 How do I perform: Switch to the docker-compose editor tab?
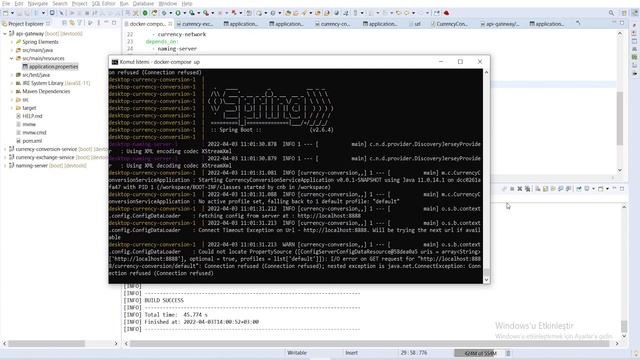[x=147, y=24]
